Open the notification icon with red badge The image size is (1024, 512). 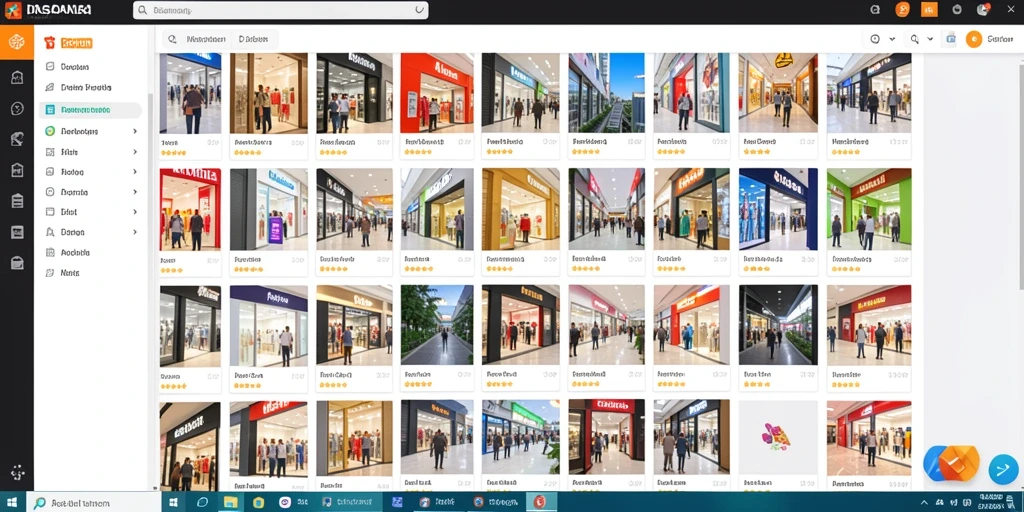click(x=984, y=9)
